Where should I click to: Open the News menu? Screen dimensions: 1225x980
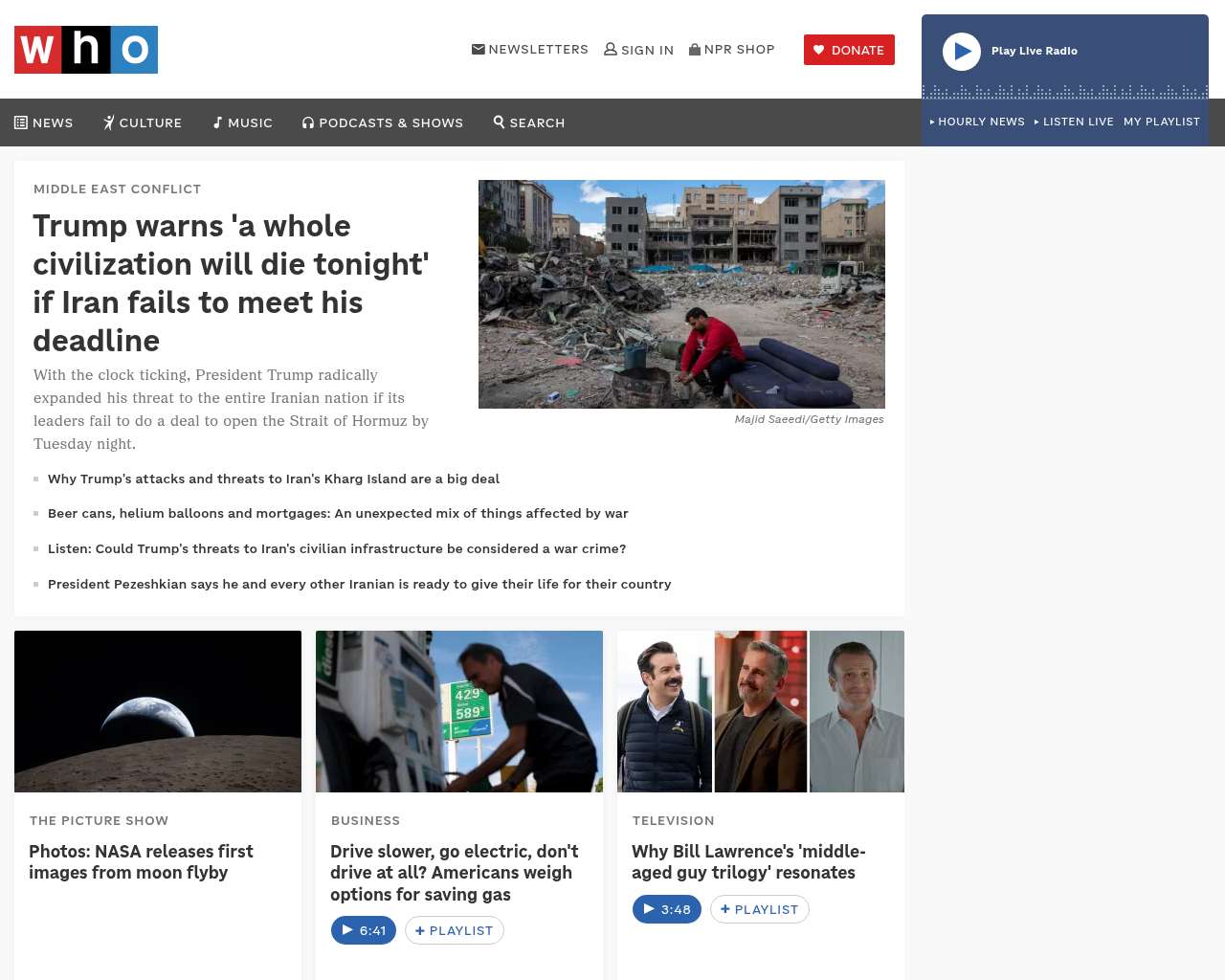click(44, 122)
